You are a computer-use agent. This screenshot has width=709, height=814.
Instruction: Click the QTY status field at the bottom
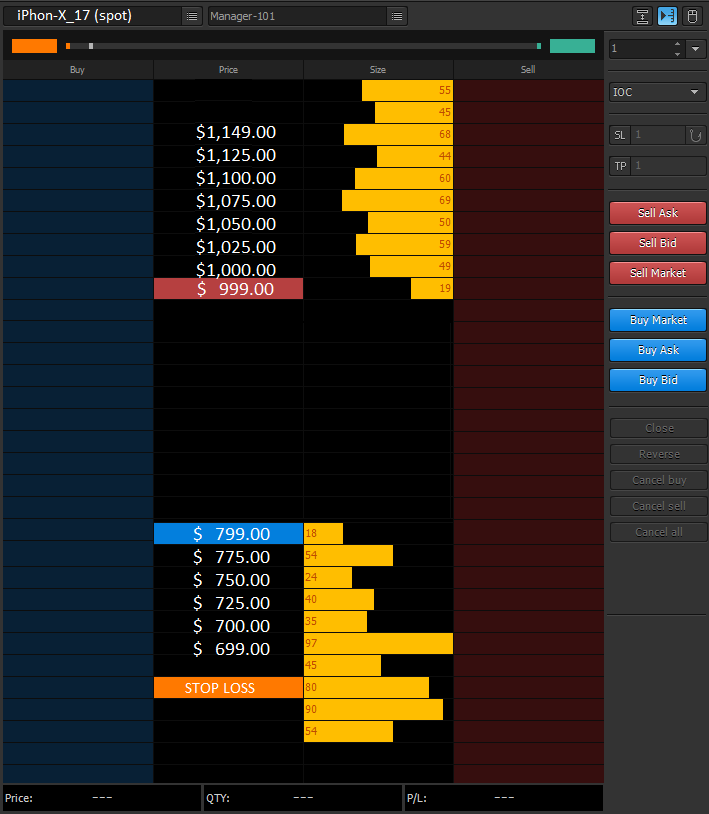coord(303,798)
